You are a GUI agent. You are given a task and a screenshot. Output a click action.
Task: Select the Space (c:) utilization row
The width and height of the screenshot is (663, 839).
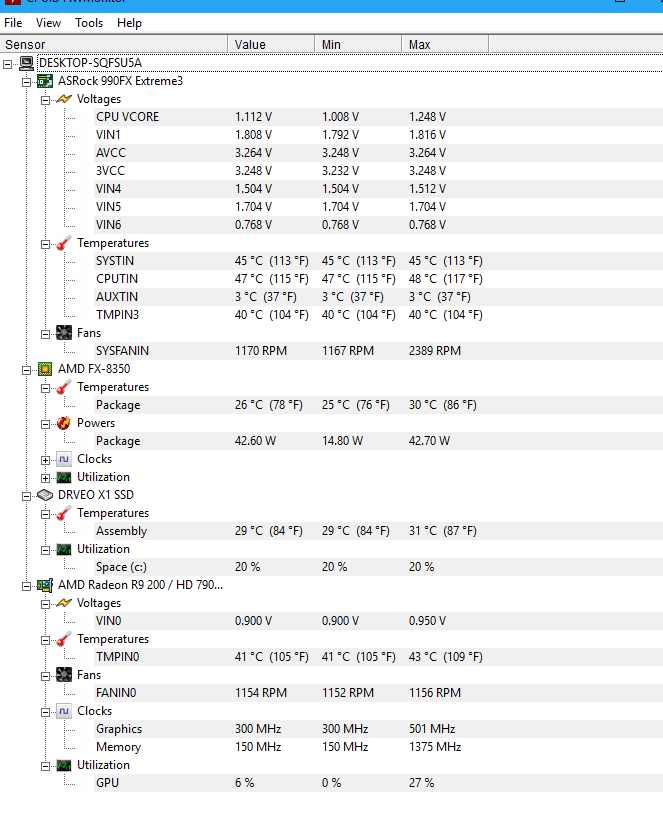378,567
